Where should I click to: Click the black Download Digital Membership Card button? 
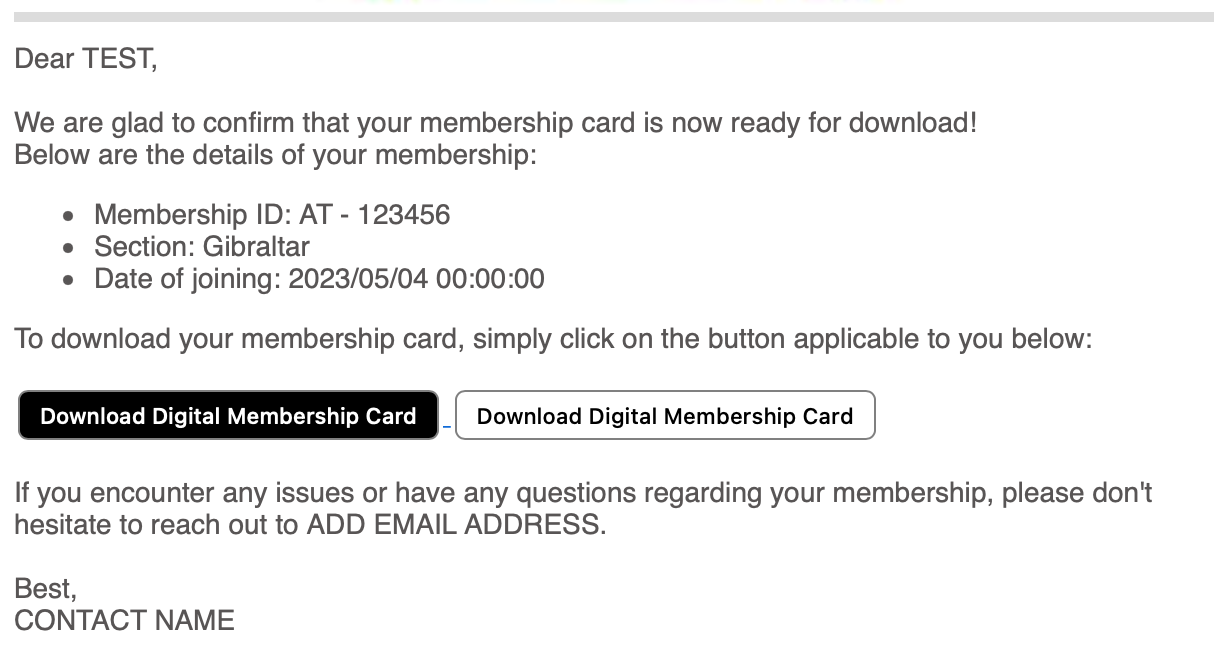228,416
